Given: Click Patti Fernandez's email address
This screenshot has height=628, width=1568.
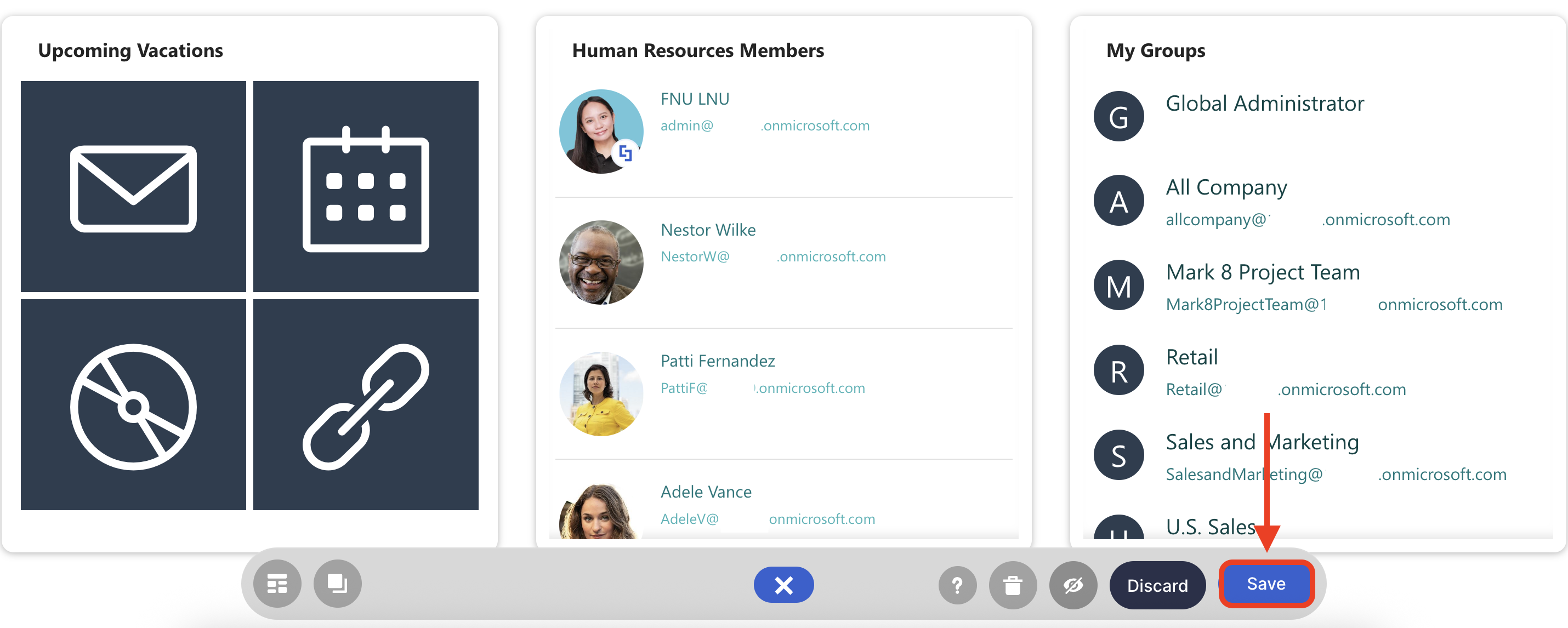Looking at the screenshot, I should pos(762,388).
